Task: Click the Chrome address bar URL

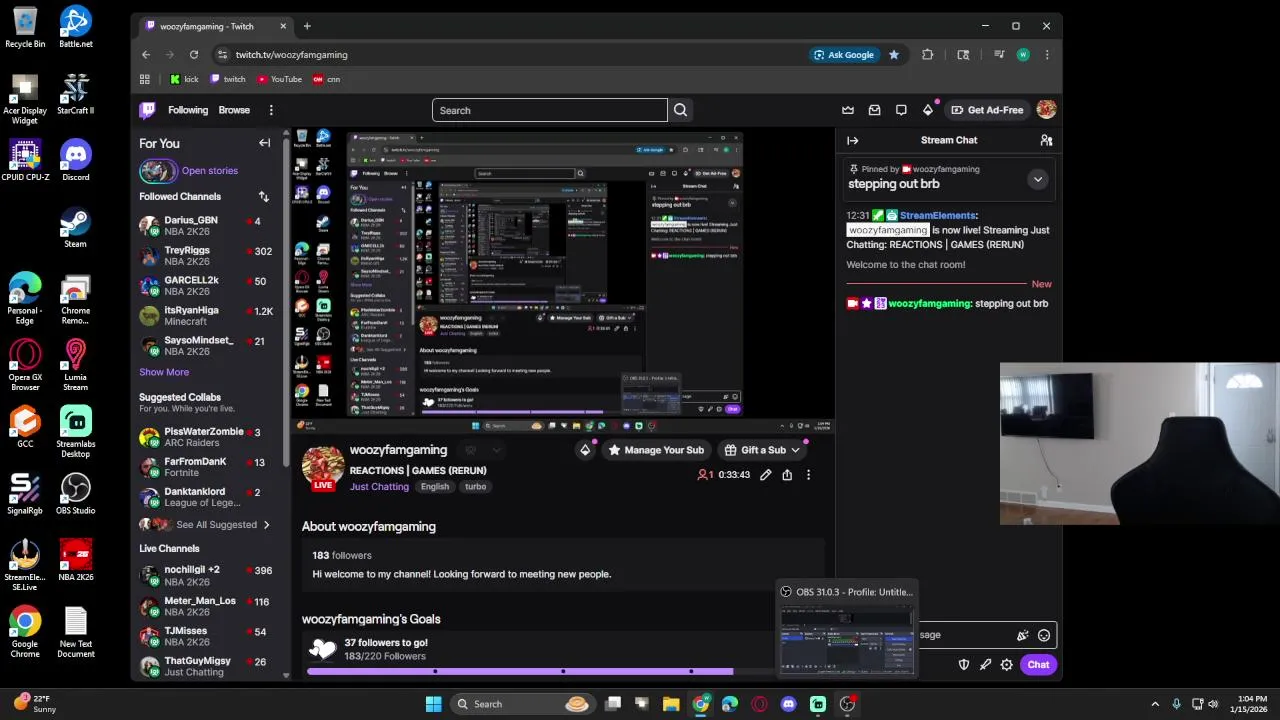Action: pyautogui.click(x=292, y=55)
